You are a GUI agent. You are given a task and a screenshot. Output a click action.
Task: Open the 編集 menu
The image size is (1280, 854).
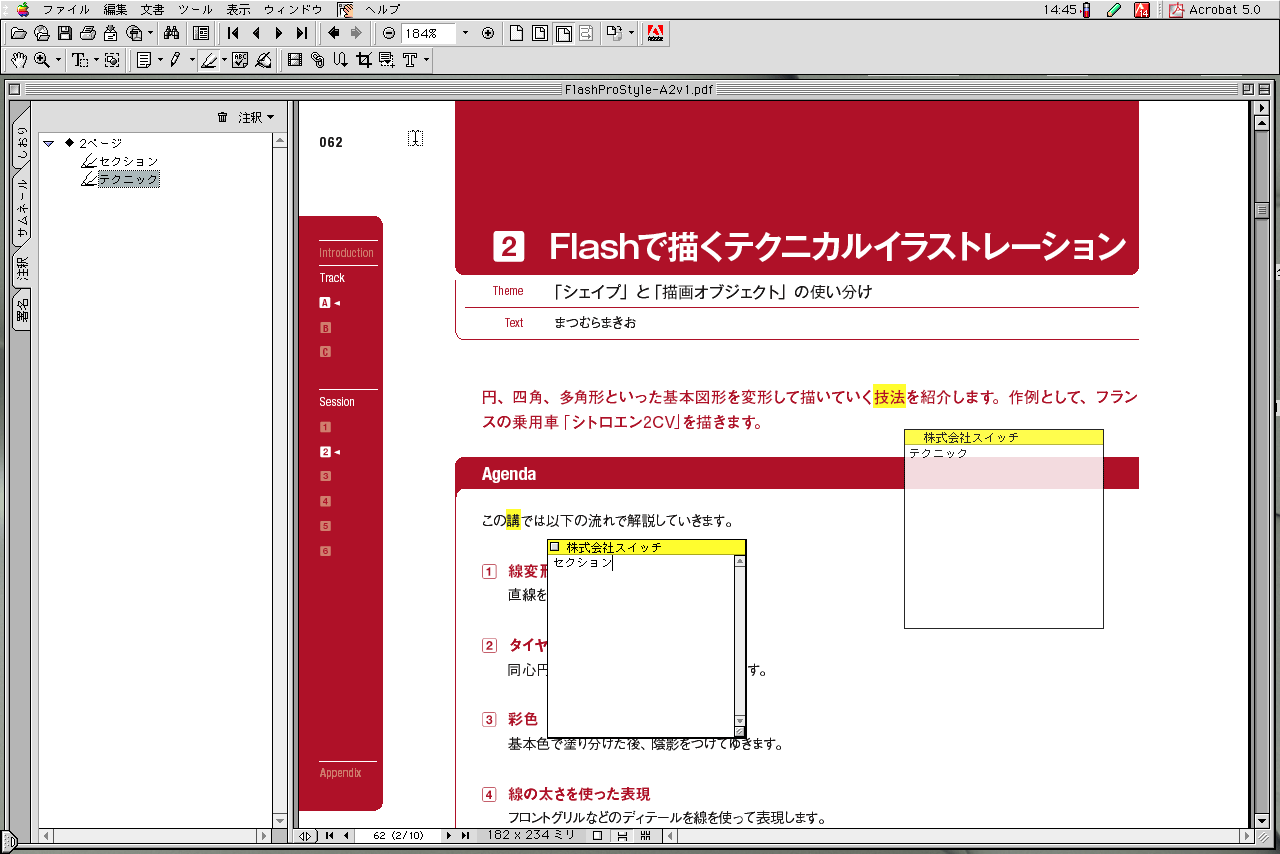click(x=115, y=9)
